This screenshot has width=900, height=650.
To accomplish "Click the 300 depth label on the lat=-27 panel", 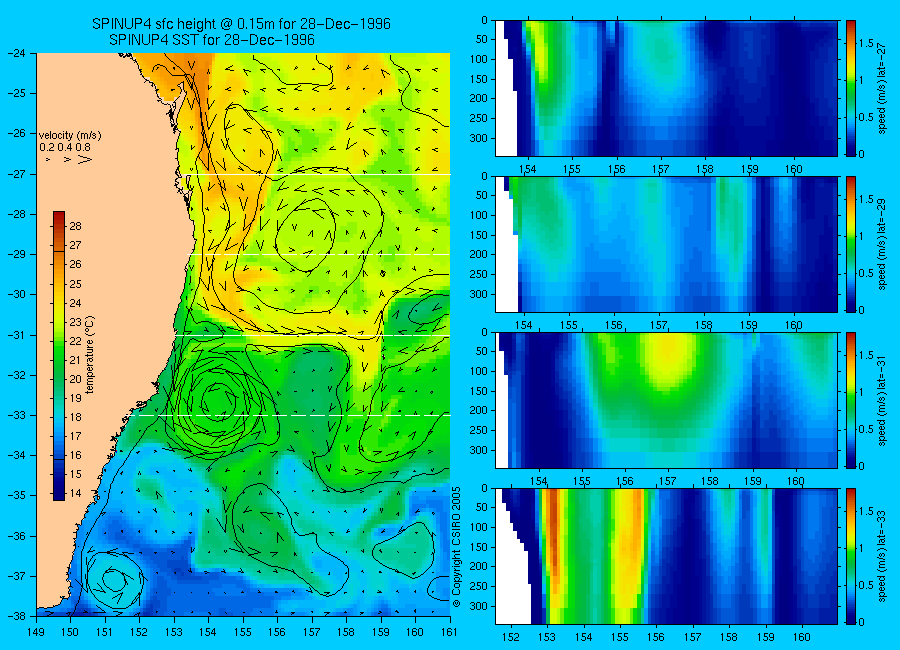I will (478, 138).
